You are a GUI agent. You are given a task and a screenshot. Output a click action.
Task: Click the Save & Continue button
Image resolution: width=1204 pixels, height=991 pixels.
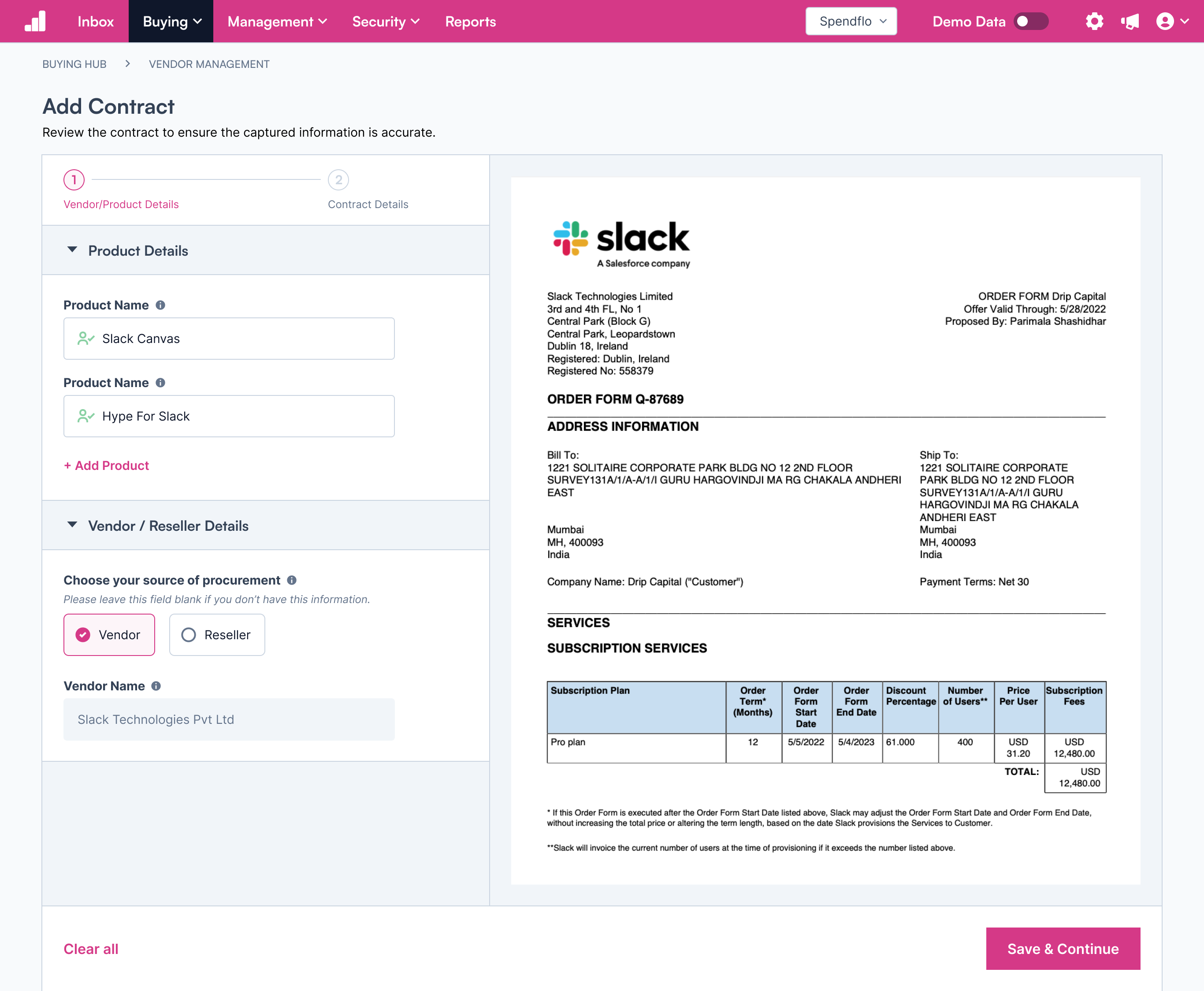pos(1063,949)
